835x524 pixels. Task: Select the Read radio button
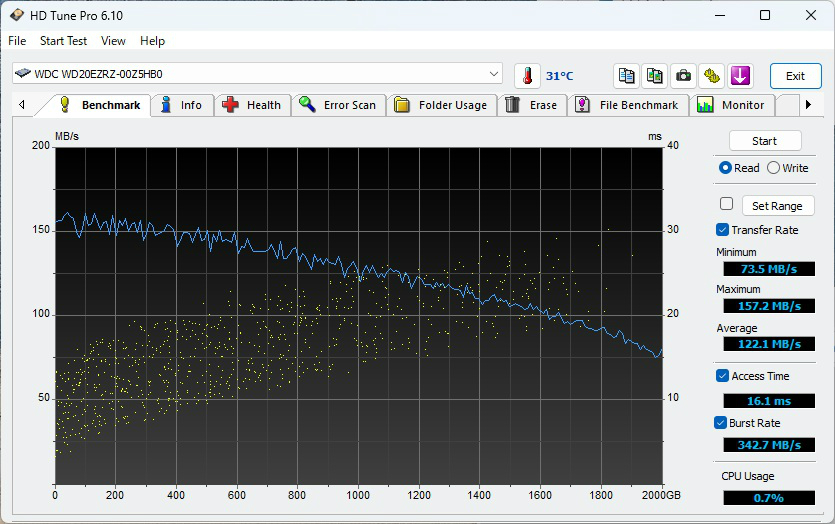coord(725,168)
